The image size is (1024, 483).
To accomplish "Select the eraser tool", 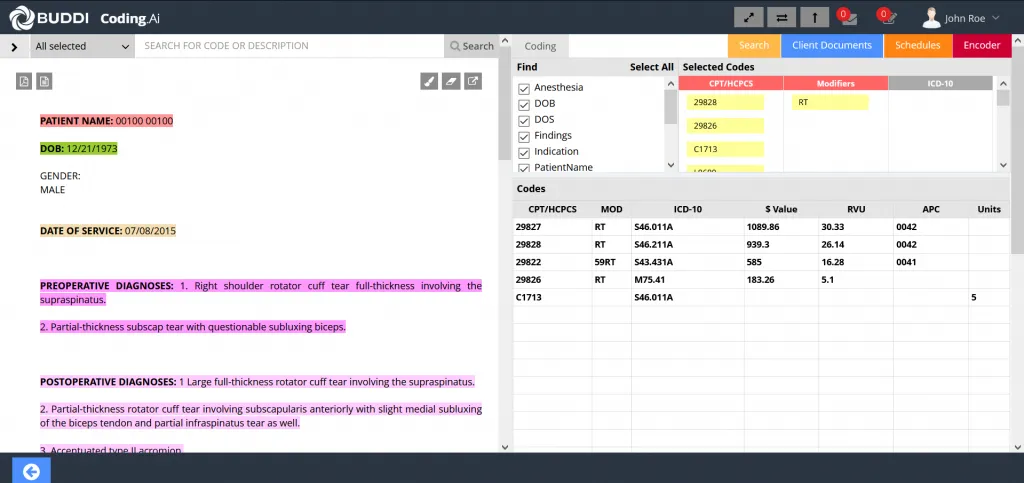I will (451, 81).
